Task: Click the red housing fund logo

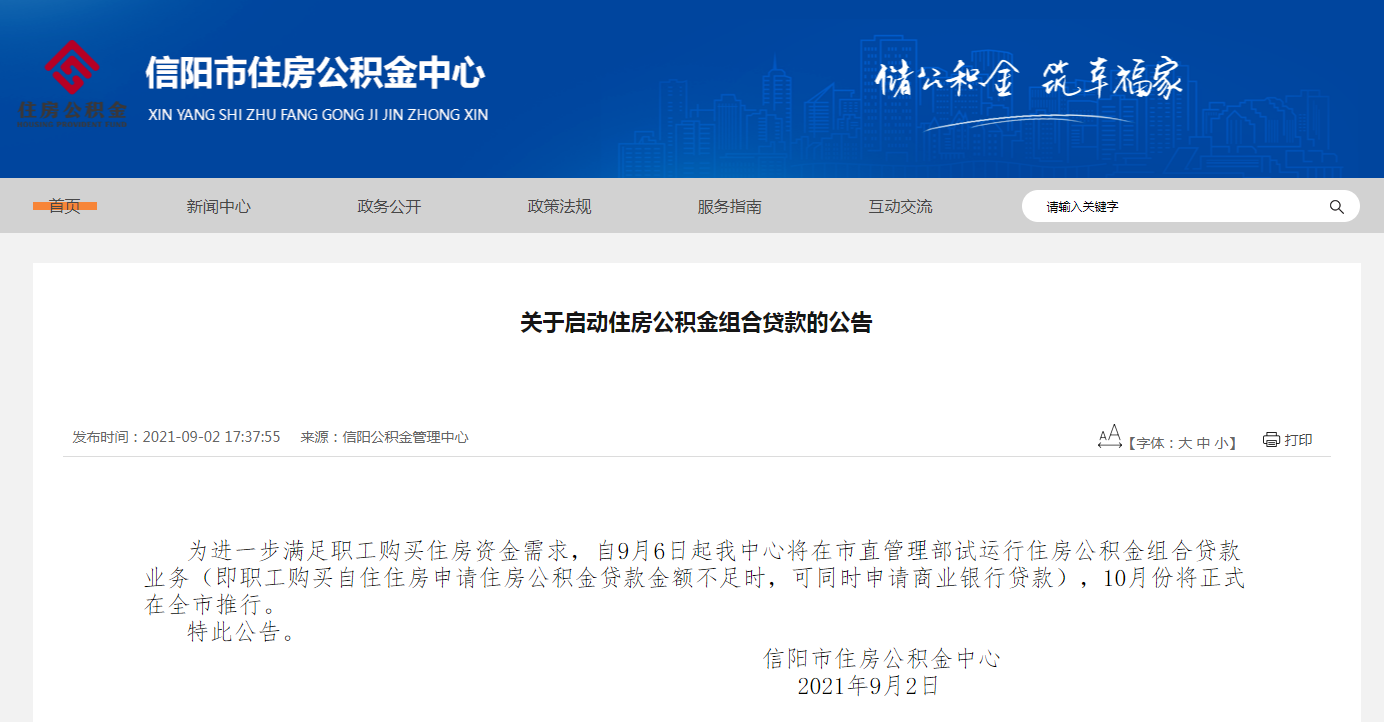Action: click(72, 82)
